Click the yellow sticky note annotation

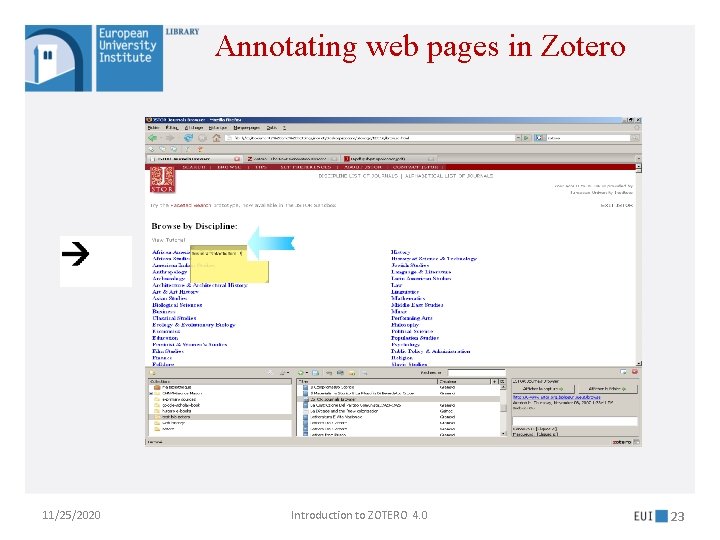click(x=229, y=271)
